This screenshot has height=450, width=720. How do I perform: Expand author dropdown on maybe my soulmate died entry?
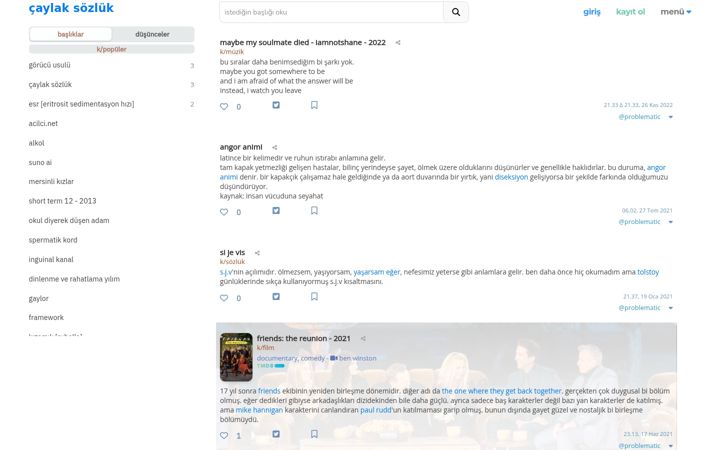click(x=670, y=117)
